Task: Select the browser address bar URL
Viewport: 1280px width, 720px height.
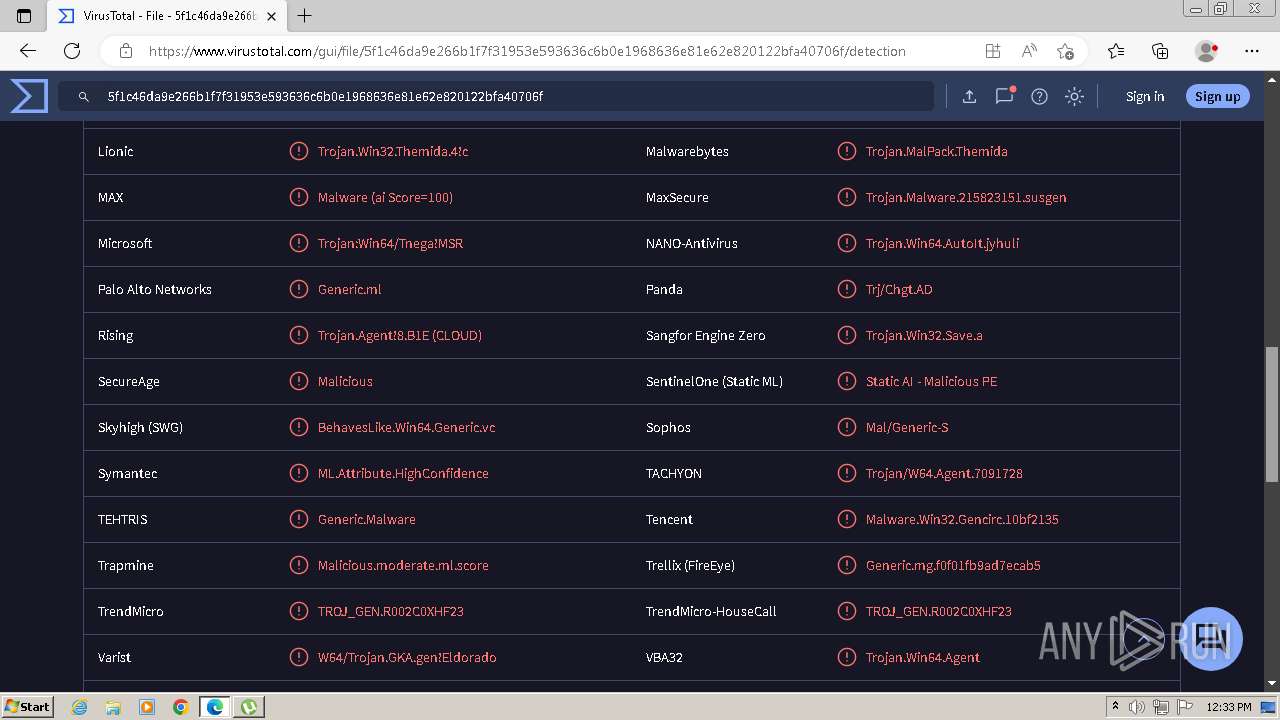Action: click(x=527, y=51)
